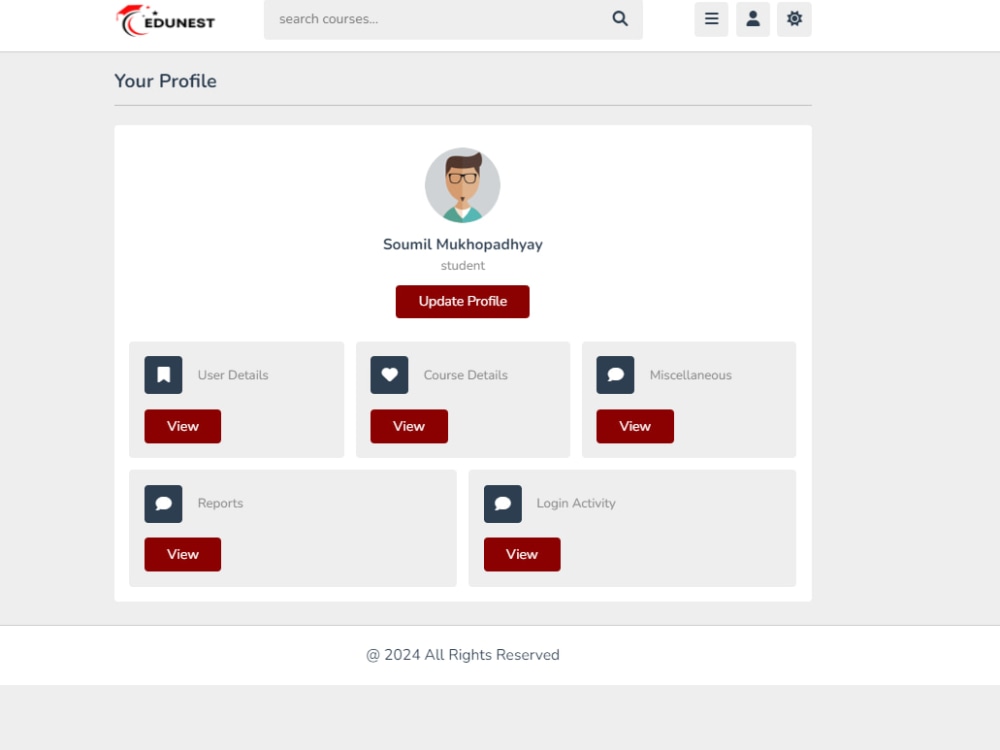View User Details
The width and height of the screenshot is (1000, 750).
pyautogui.click(x=182, y=427)
